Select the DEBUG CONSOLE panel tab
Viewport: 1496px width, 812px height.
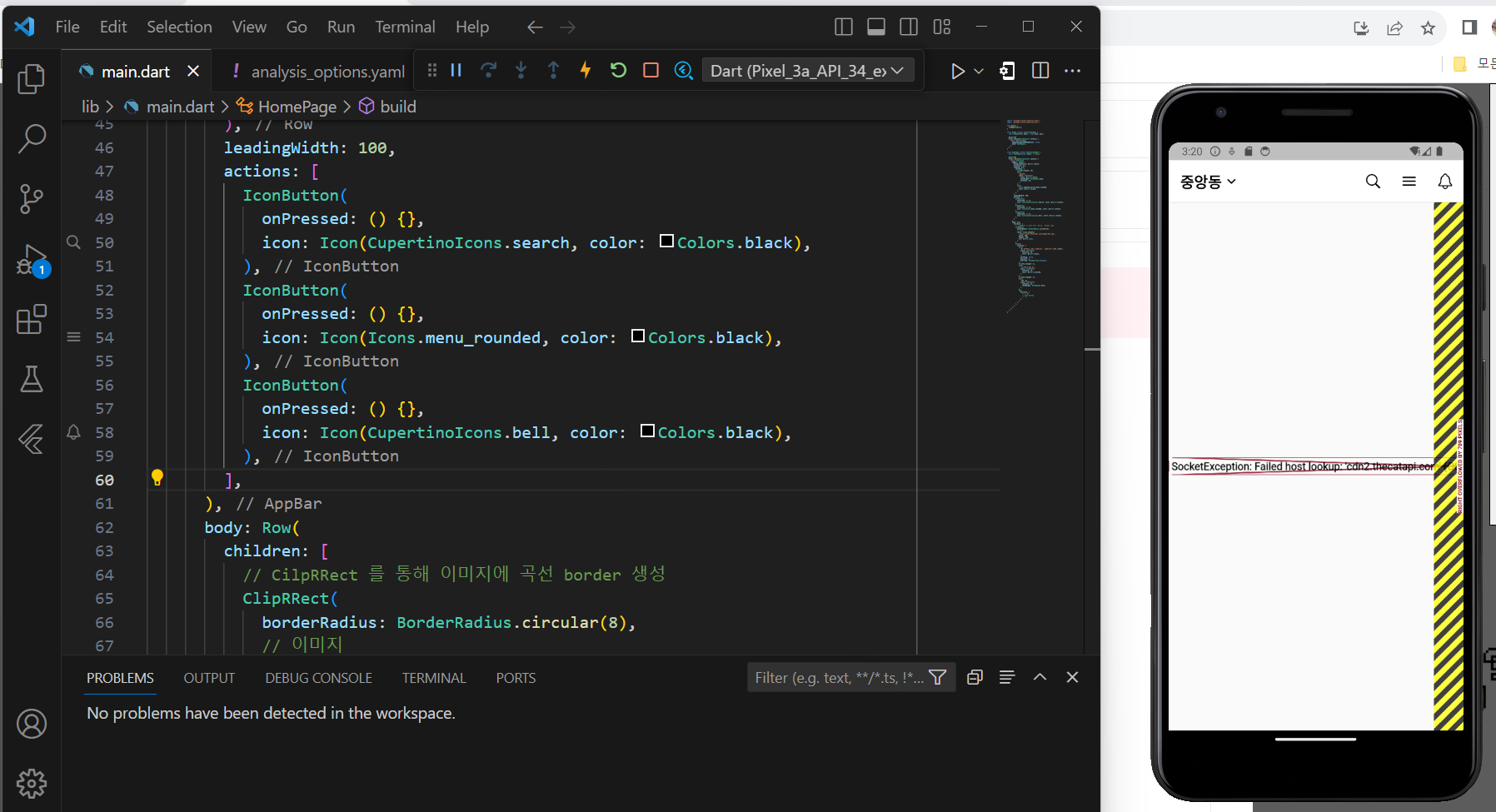click(x=318, y=678)
